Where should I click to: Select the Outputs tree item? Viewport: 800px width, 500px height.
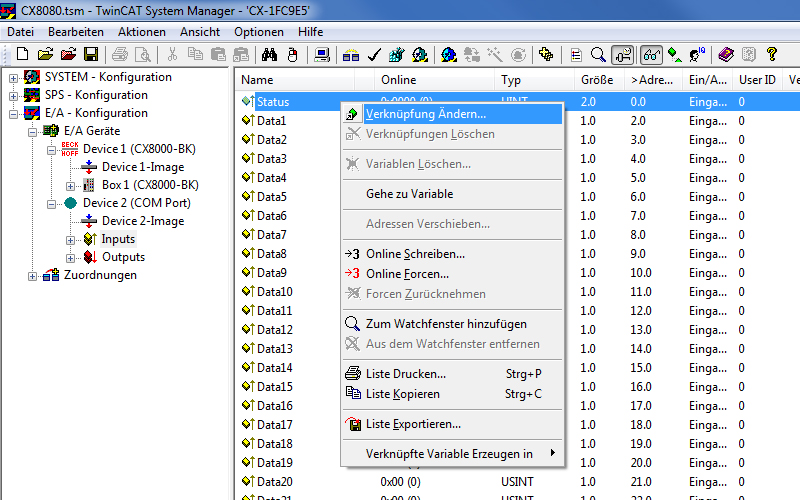123,257
